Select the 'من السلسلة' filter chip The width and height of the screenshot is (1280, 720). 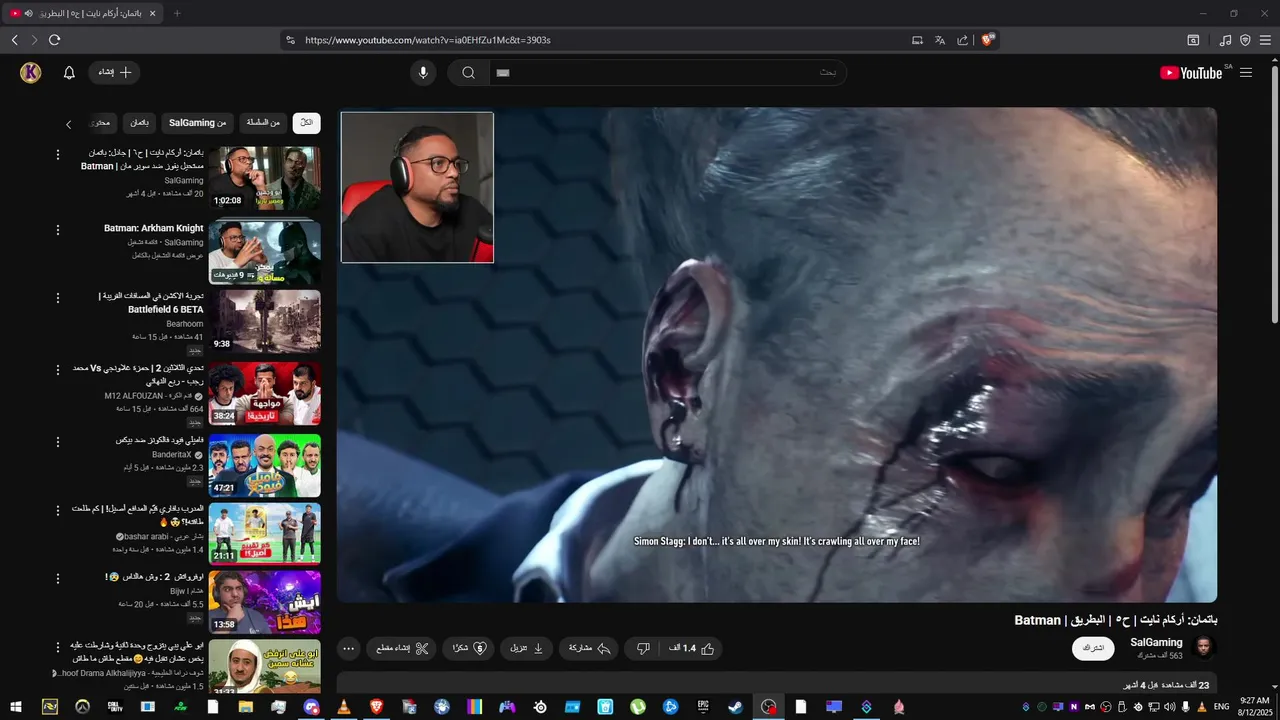click(263, 123)
